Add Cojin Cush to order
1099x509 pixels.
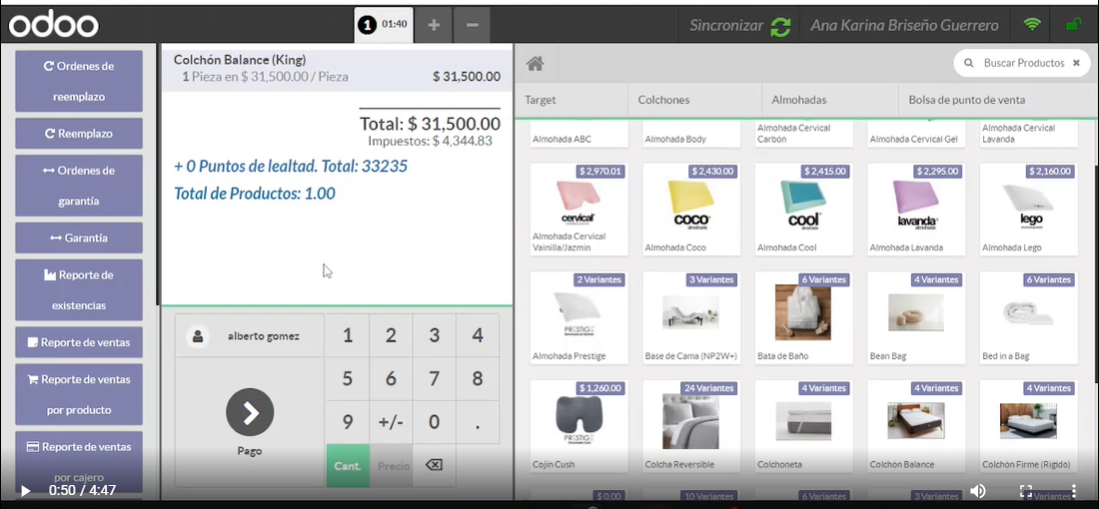click(x=579, y=426)
